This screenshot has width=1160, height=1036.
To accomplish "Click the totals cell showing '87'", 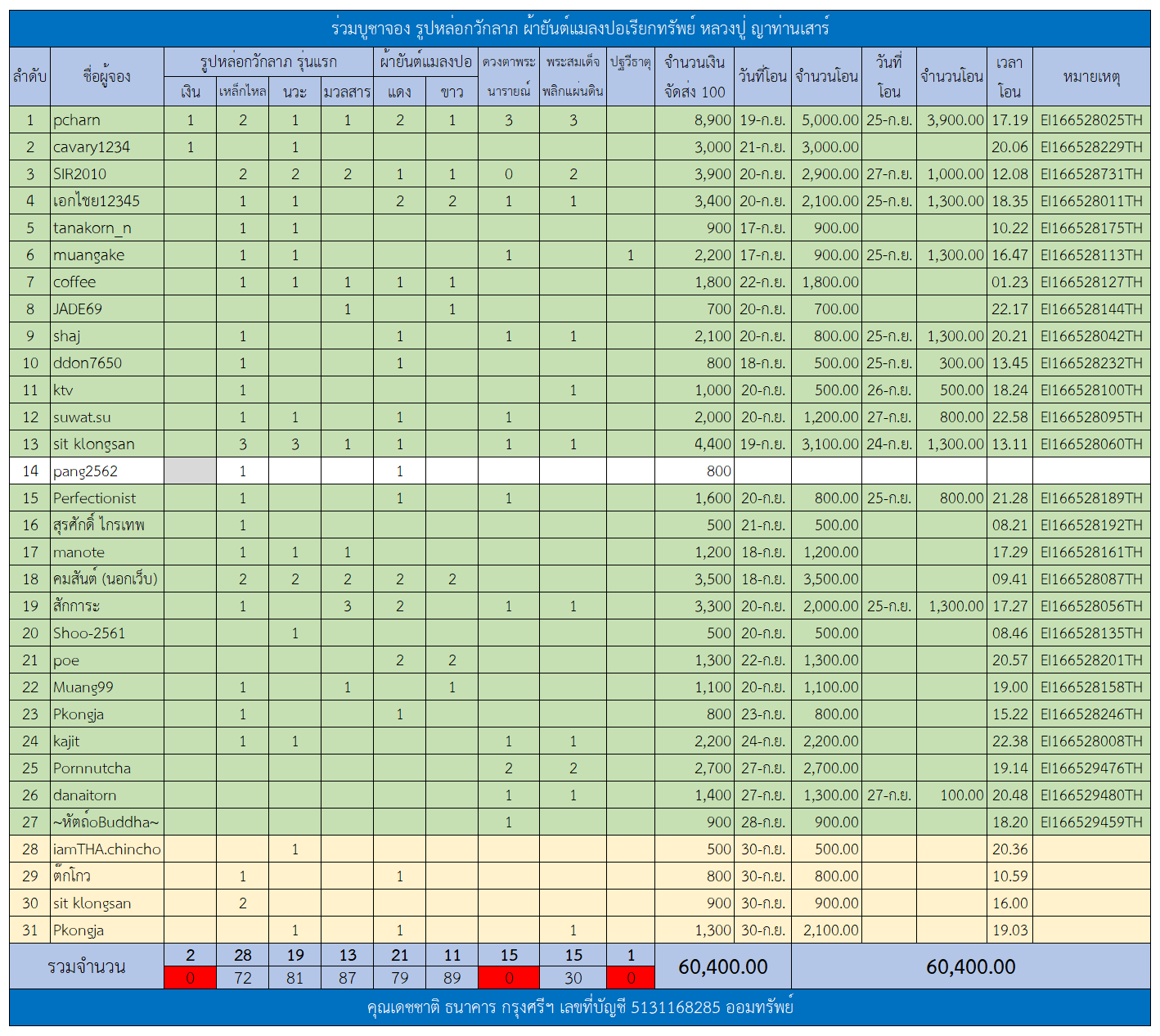I will [x=348, y=978].
